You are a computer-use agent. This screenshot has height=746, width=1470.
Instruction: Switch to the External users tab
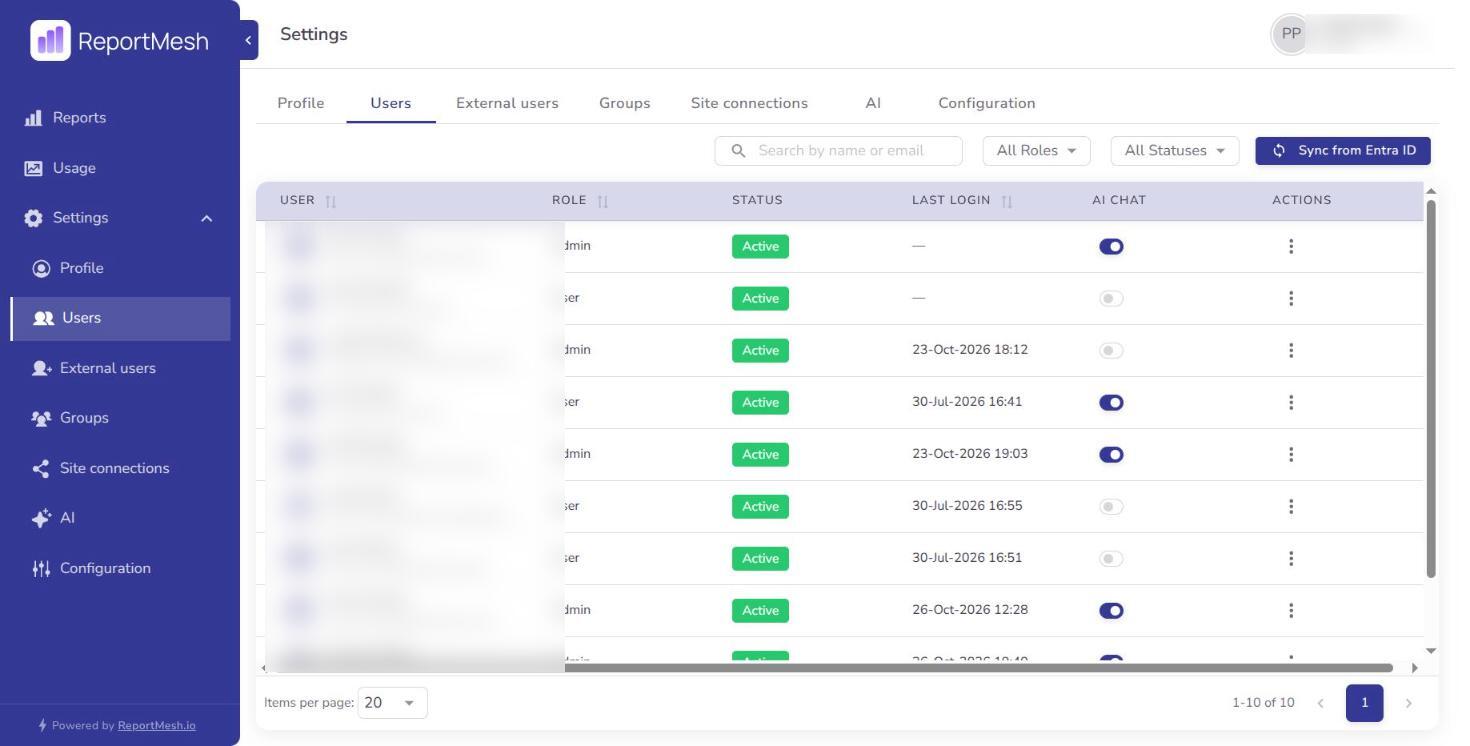click(507, 103)
